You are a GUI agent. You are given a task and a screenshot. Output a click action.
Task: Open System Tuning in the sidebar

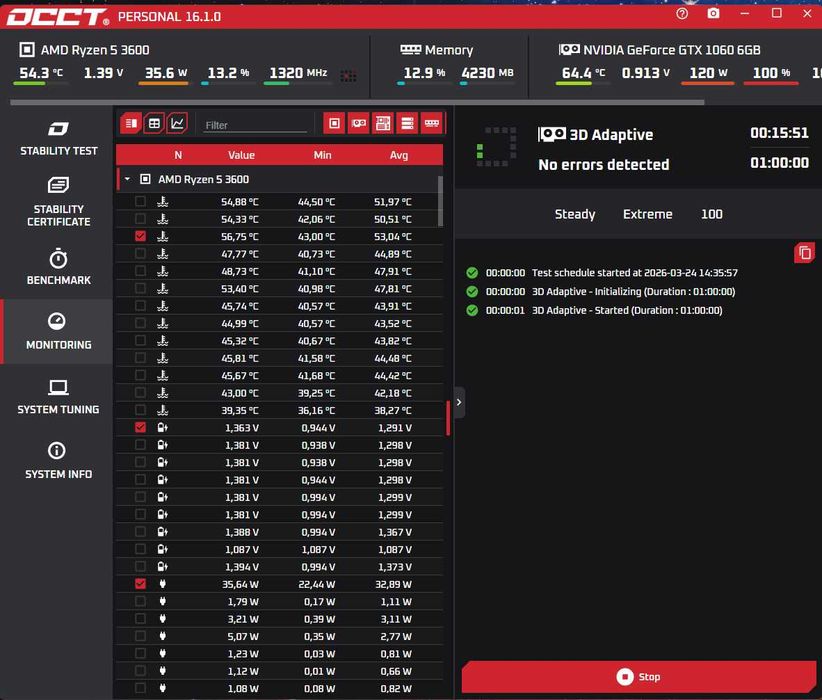point(58,396)
